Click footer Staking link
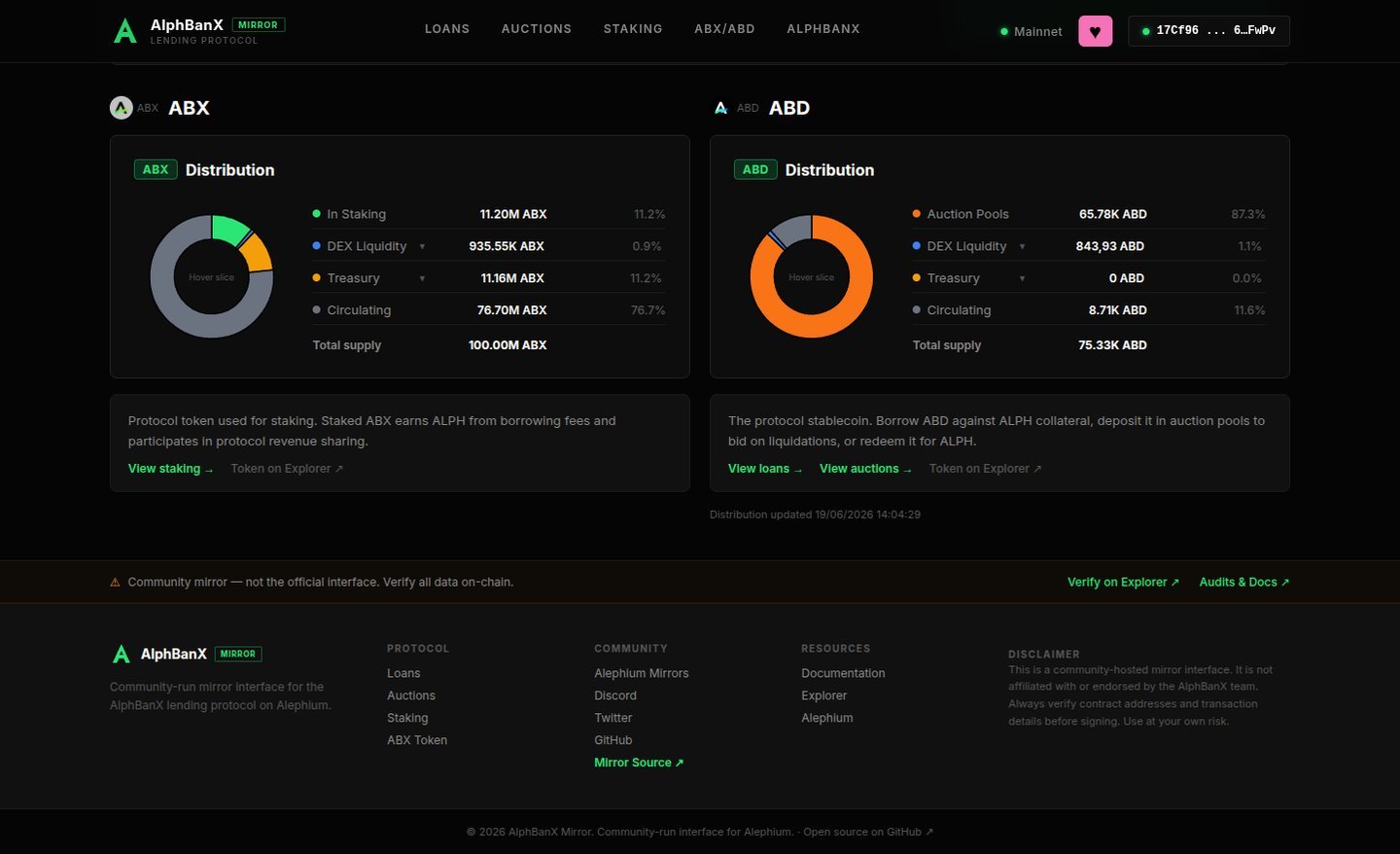This screenshot has height=854, width=1400. click(407, 718)
